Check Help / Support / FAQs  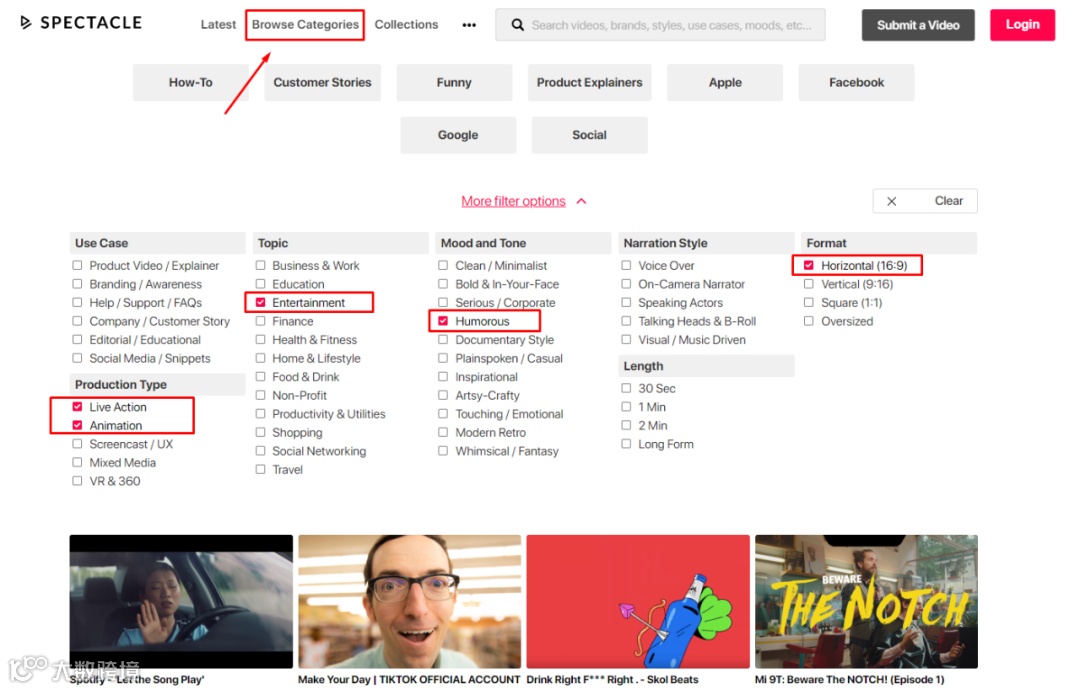[77, 302]
